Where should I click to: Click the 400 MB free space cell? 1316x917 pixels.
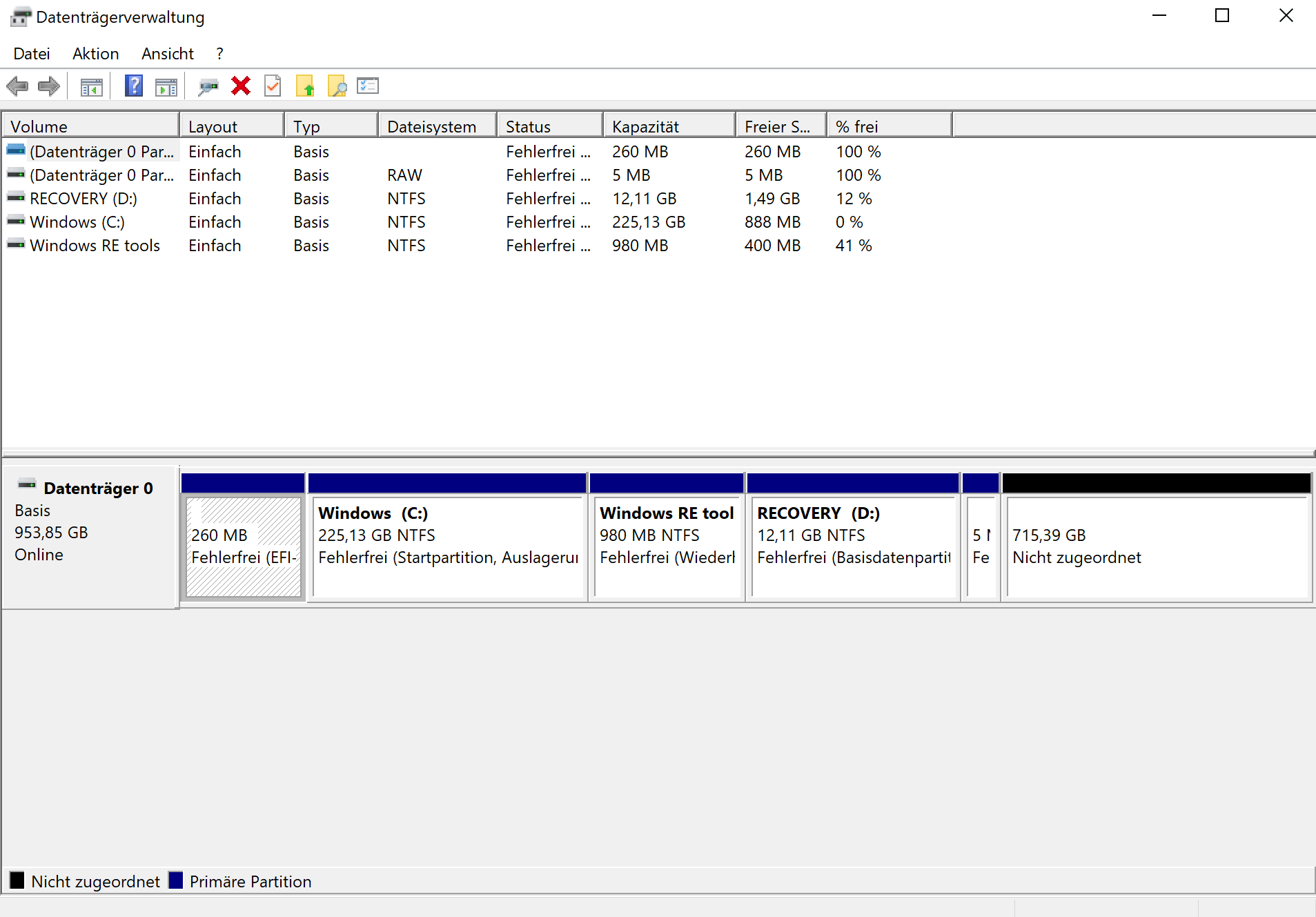coord(773,246)
